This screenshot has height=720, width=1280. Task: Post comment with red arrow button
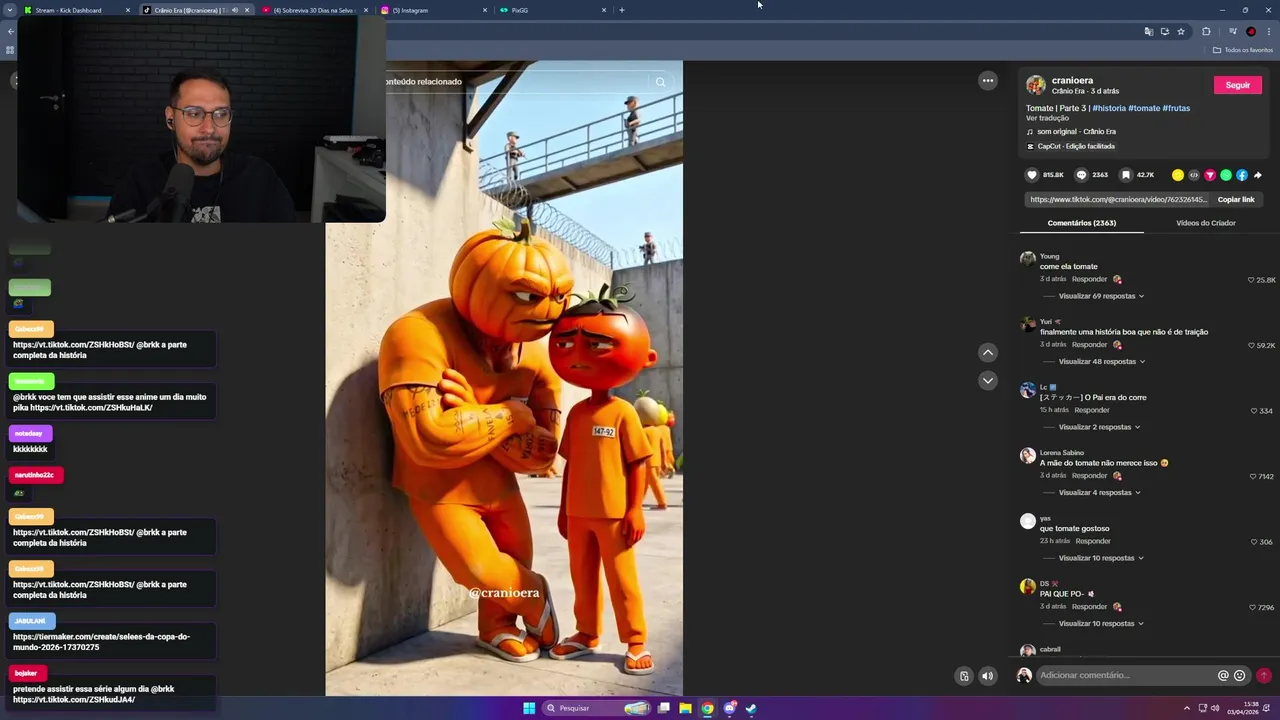(1264, 675)
